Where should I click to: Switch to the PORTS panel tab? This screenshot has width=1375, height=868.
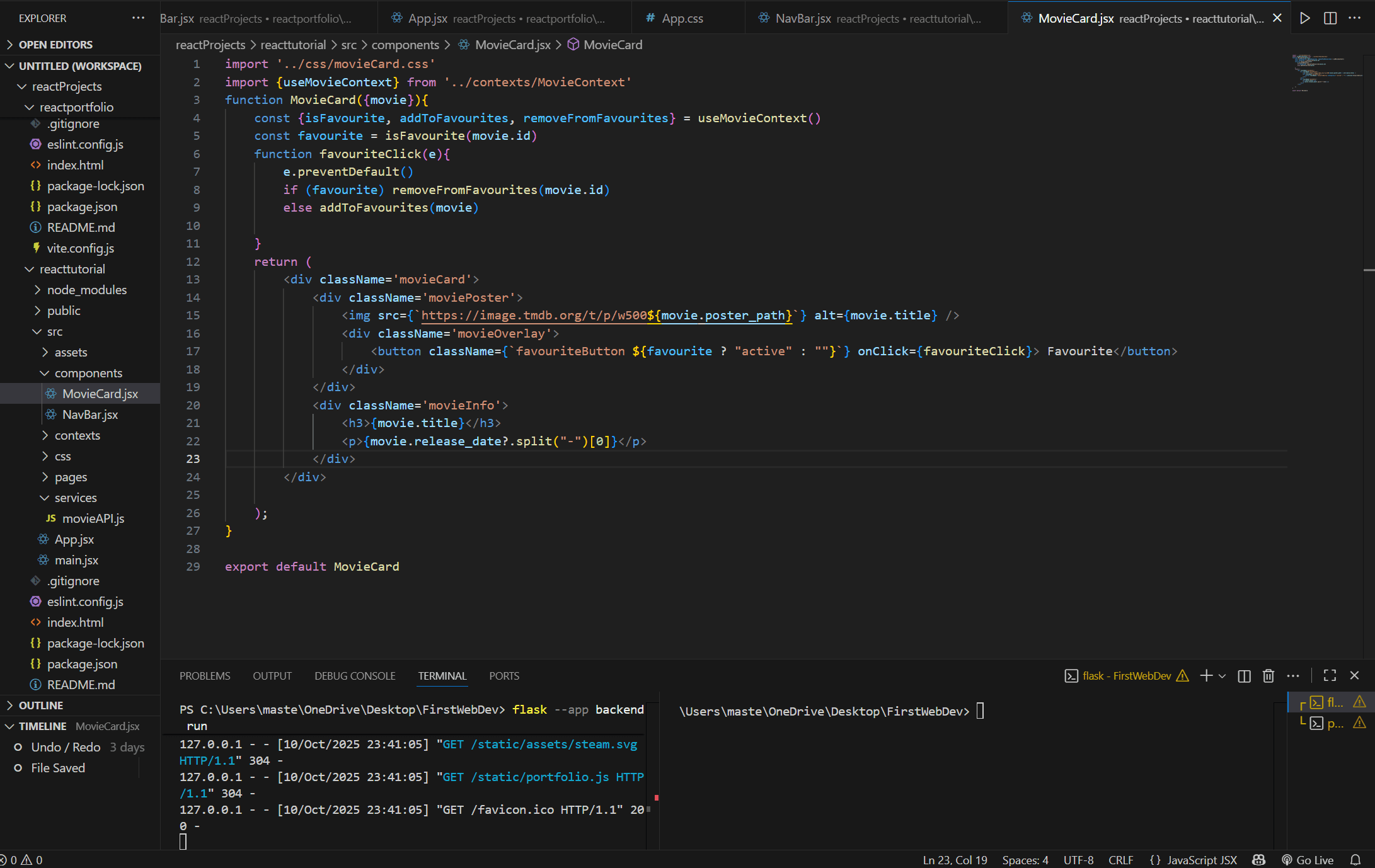[504, 676]
